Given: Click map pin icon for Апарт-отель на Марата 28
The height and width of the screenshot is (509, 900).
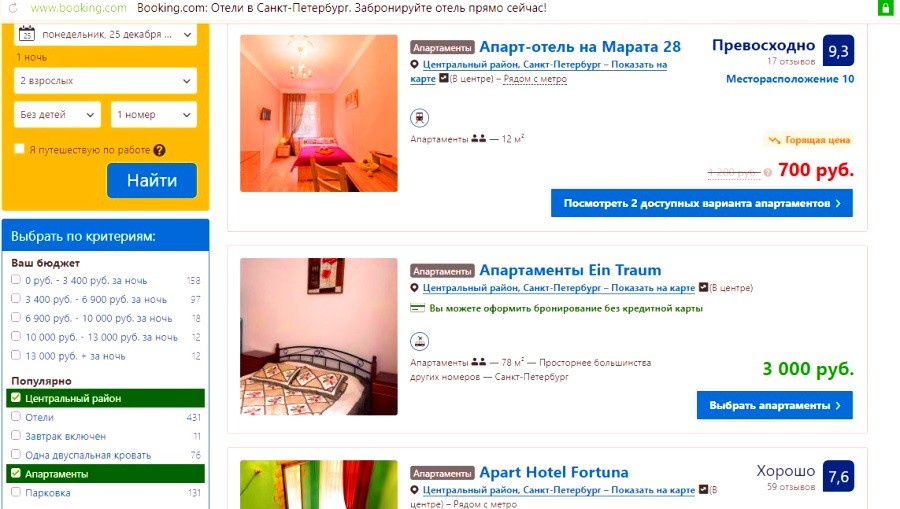Looking at the screenshot, I should pos(414,64).
